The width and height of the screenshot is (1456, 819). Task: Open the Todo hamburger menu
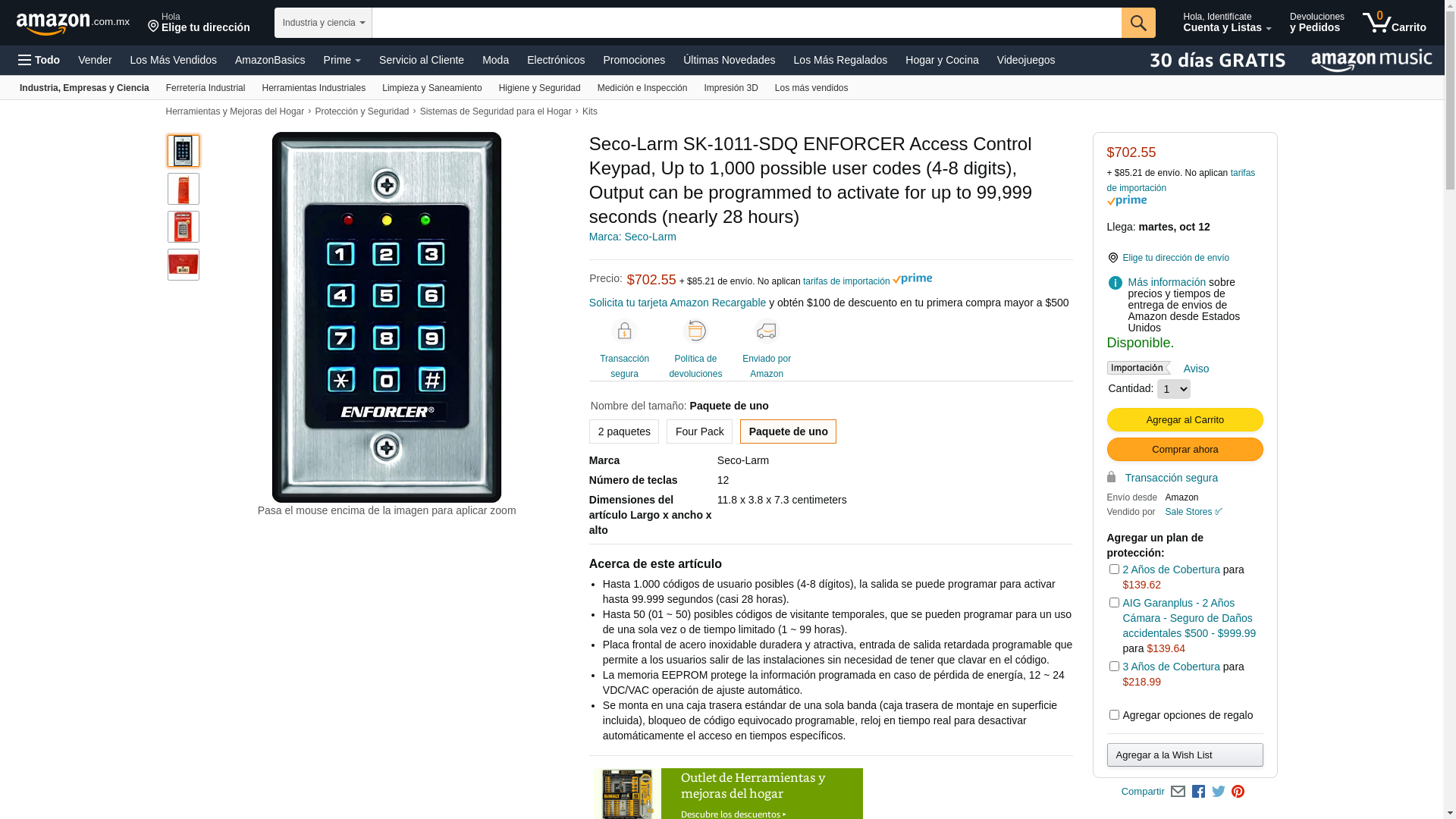point(39,60)
